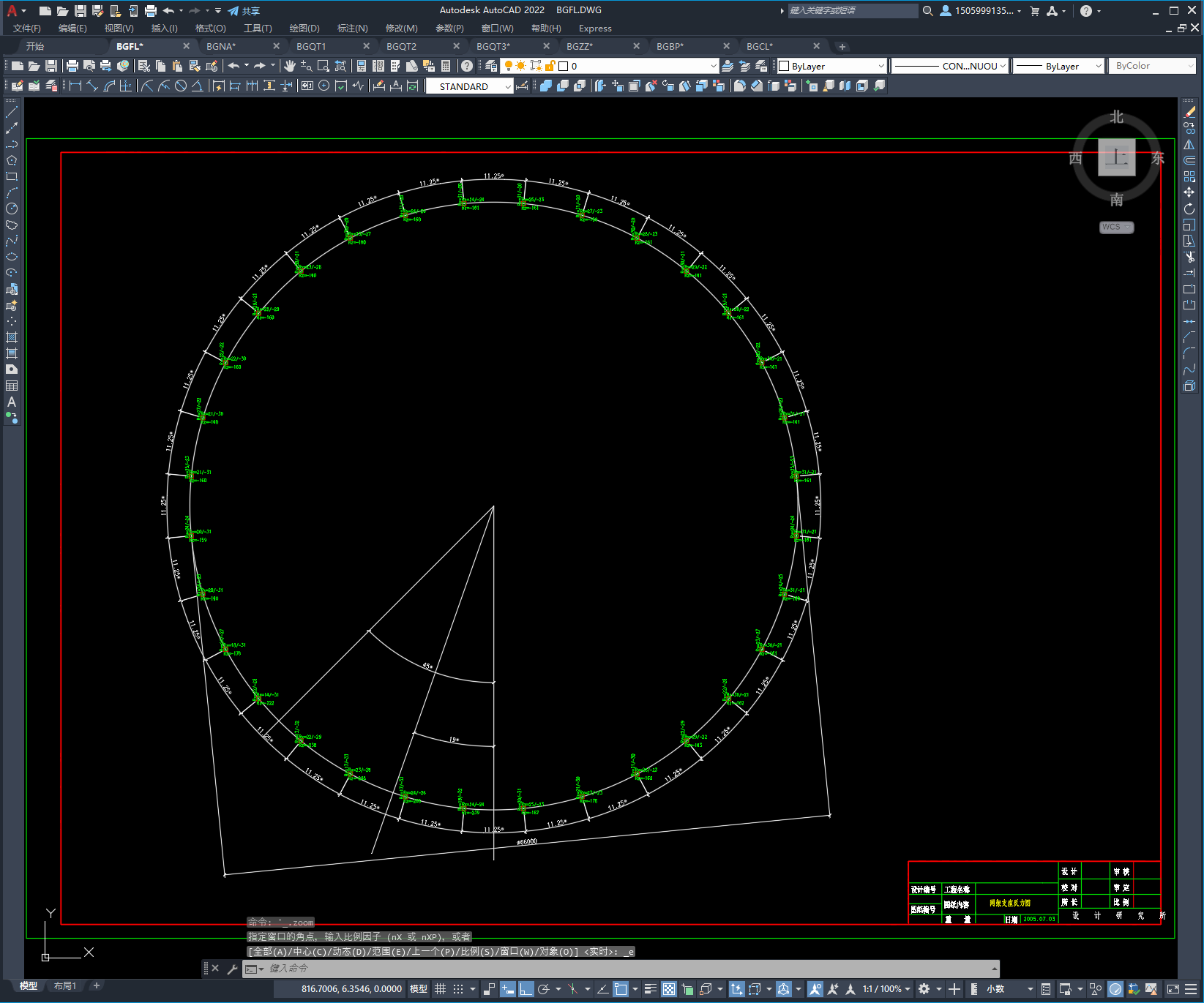The height and width of the screenshot is (1003, 1204).
Task: Switch to the 布局1 layout tab
Action: pos(65,986)
